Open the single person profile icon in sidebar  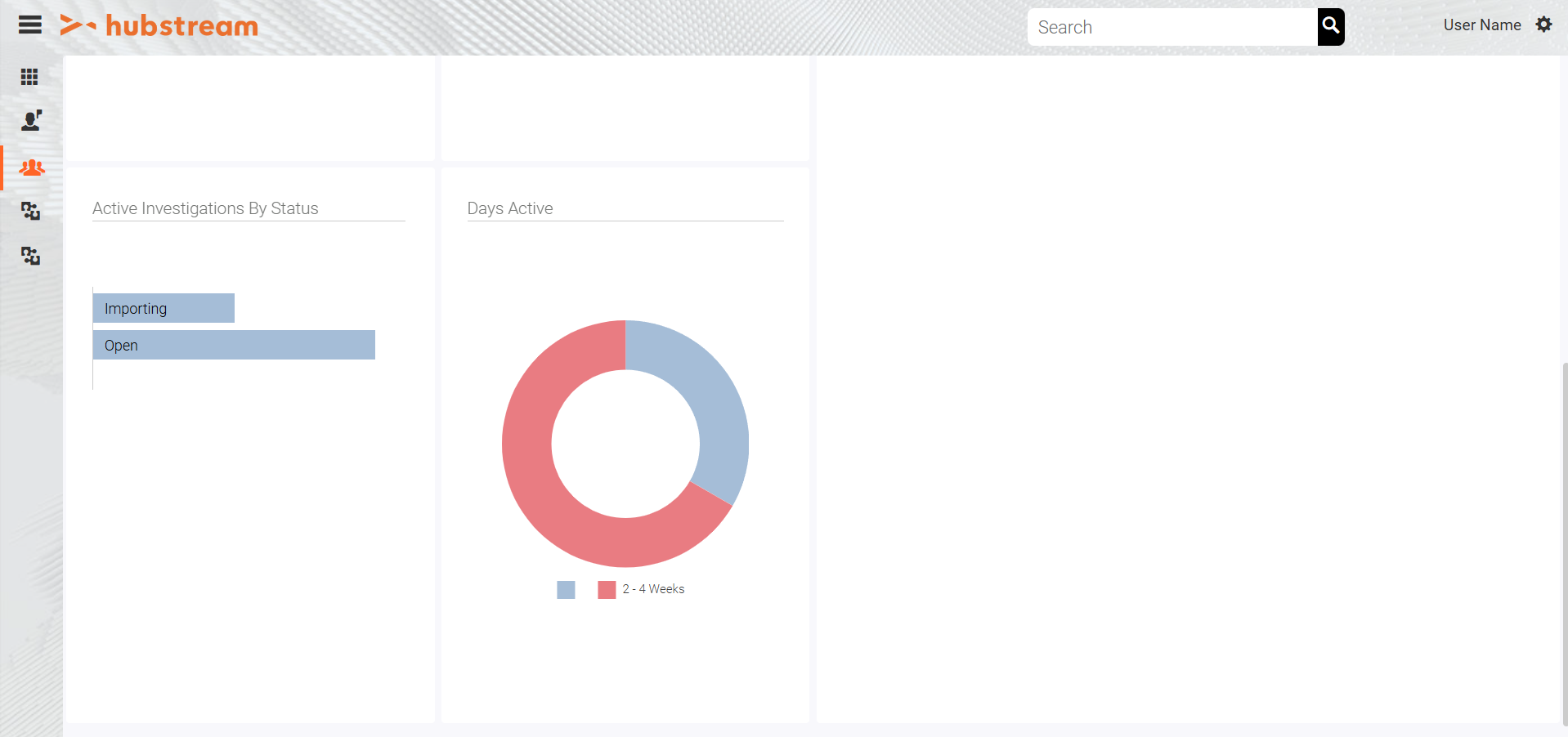29,121
